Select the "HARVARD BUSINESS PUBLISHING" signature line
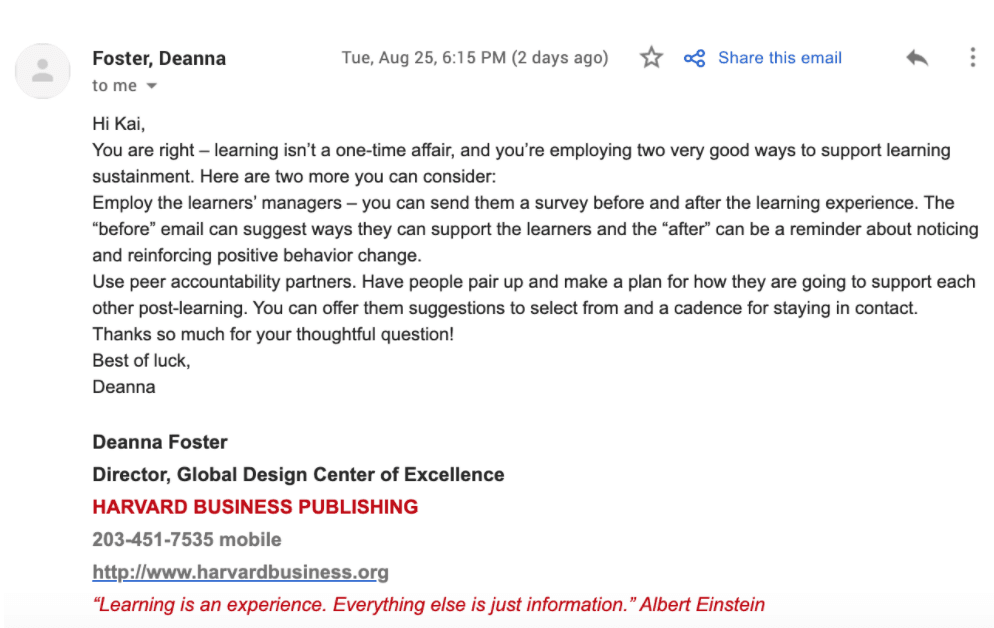The image size is (994, 628). 255,507
